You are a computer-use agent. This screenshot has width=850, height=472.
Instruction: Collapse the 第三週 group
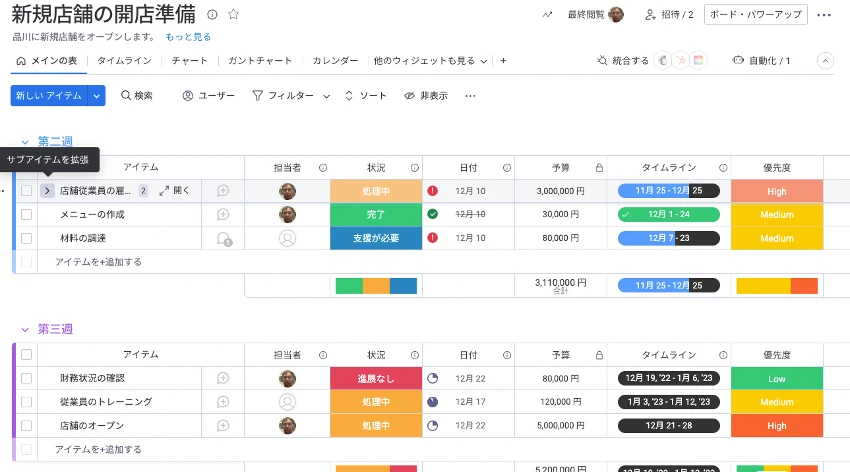[x=25, y=329]
